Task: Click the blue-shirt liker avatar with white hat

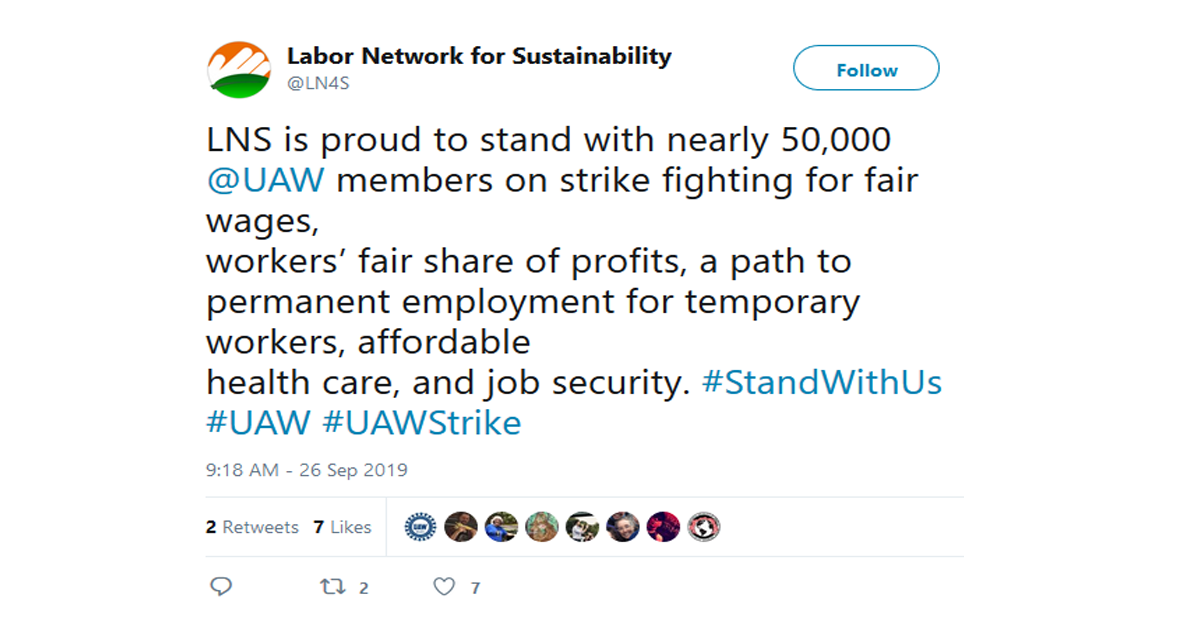Action: tap(502, 526)
